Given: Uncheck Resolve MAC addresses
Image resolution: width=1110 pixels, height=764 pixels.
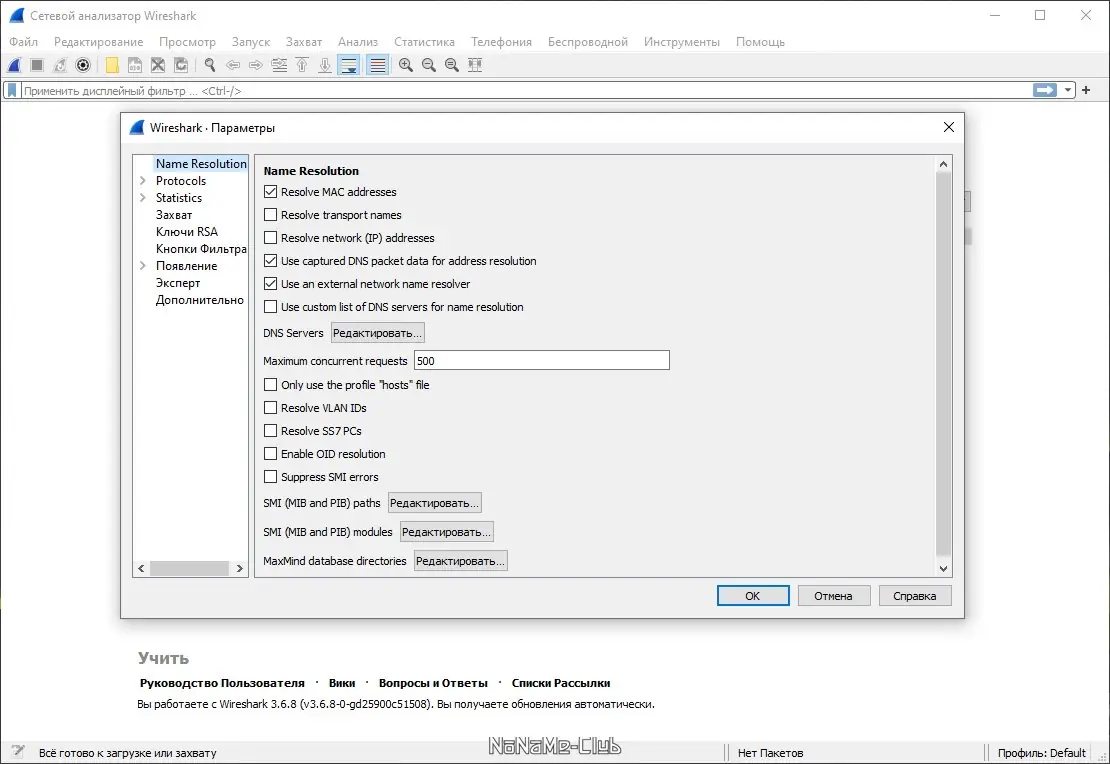Looking at the screenshot, I should tap(270, 192).
